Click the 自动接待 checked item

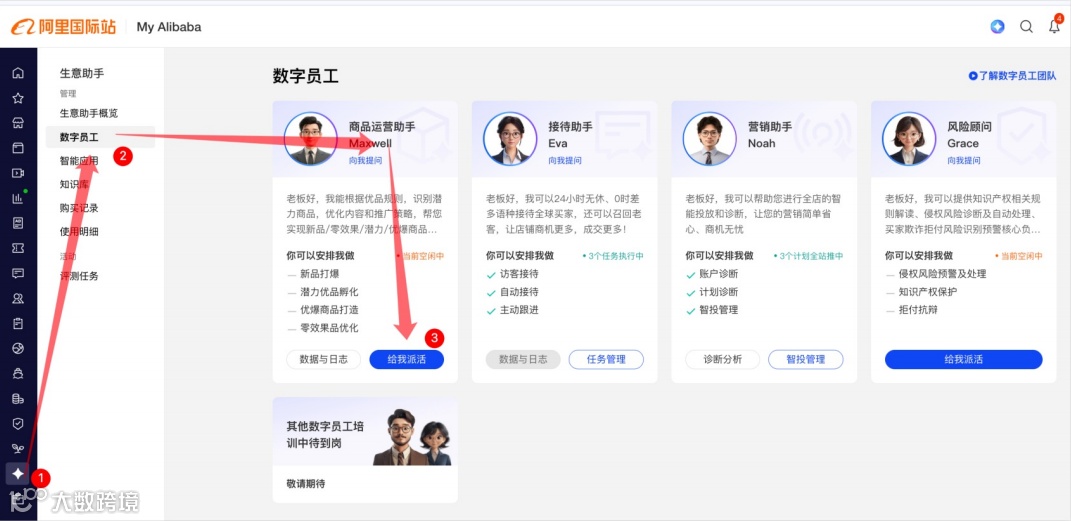tap(519, 292)
